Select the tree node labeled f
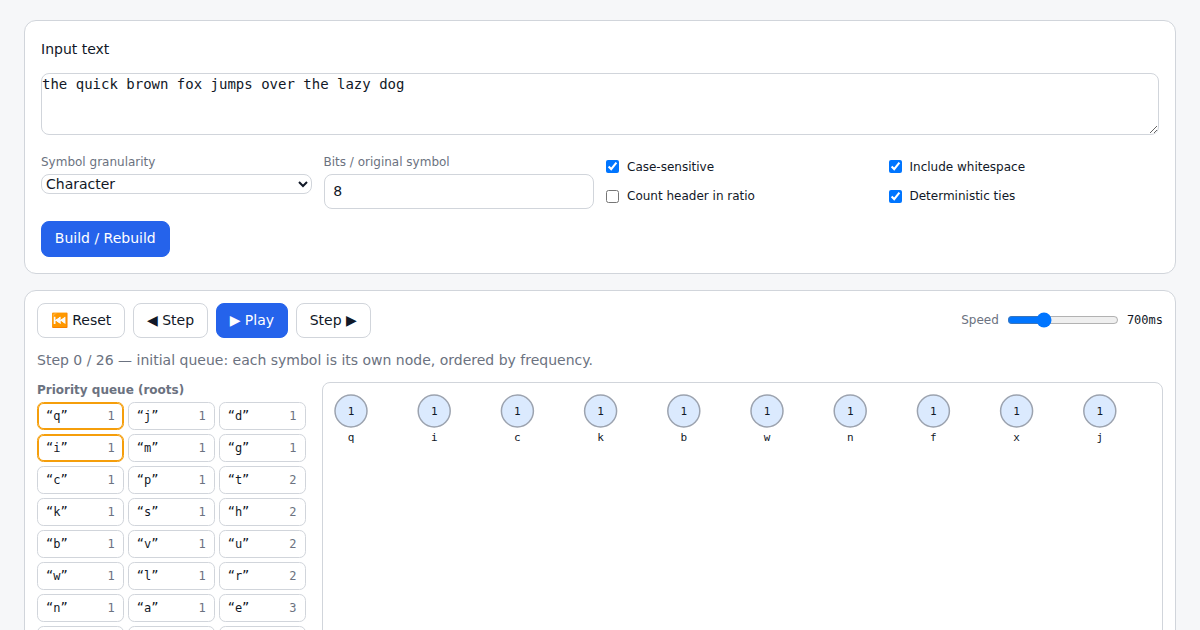The height and width of the screenshot is (630, 1200). point(933,411)
